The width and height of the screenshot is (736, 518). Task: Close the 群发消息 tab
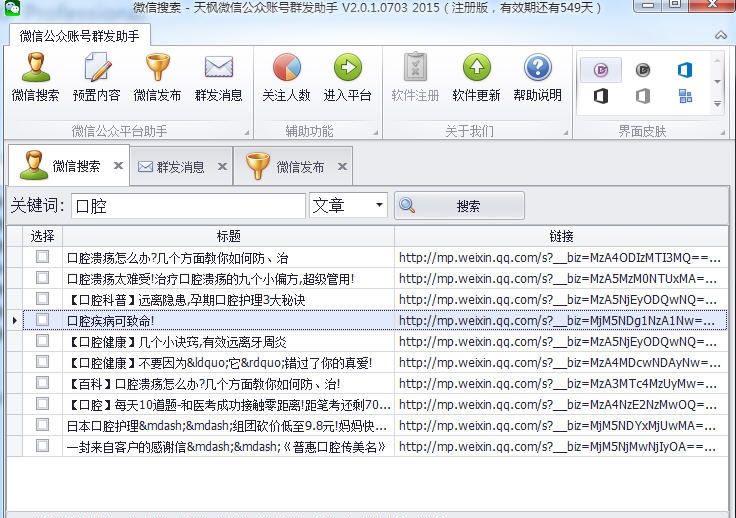pyautogui.click(x=222, y=166)
